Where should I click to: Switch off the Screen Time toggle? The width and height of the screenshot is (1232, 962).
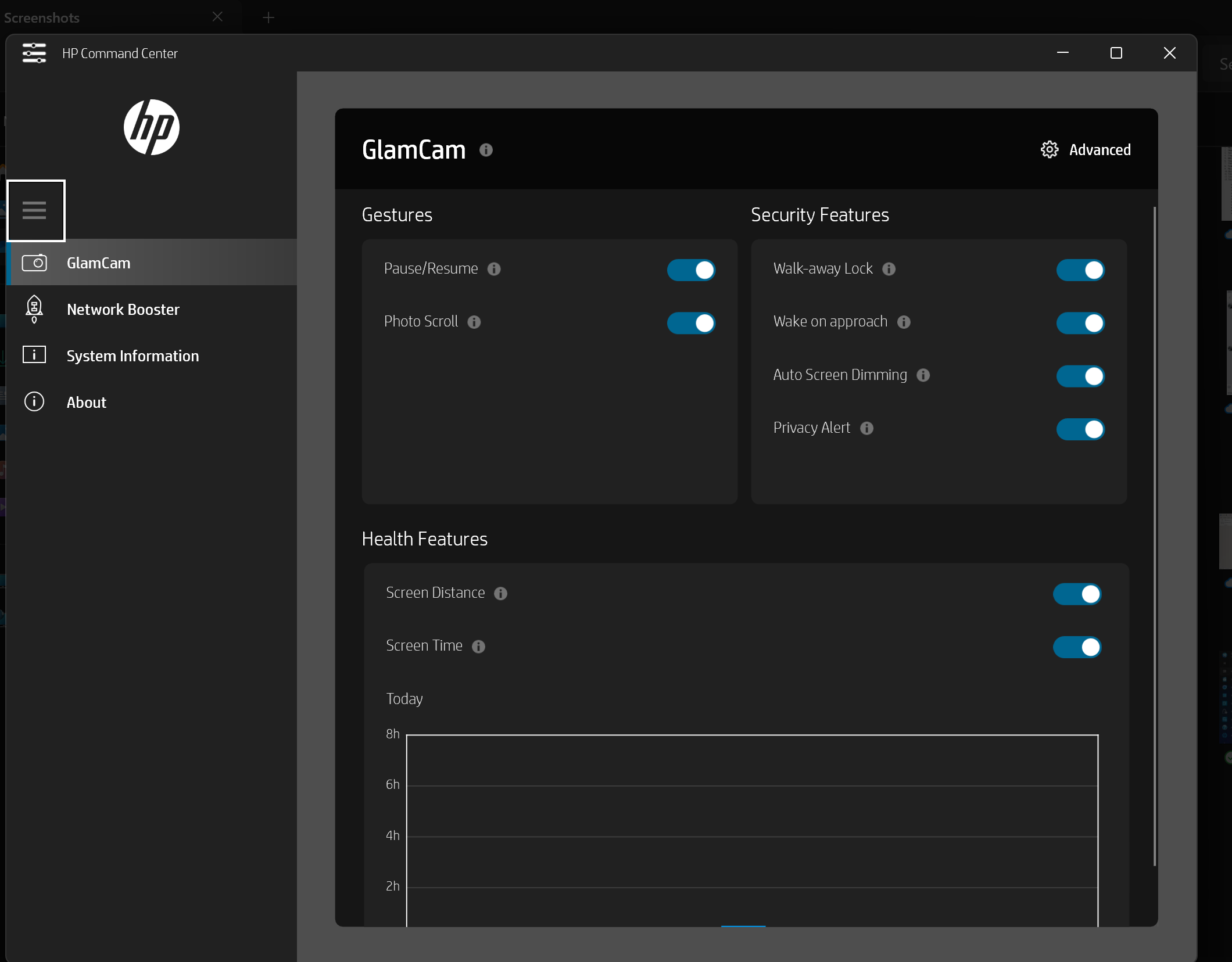(x=1077, y=647)
